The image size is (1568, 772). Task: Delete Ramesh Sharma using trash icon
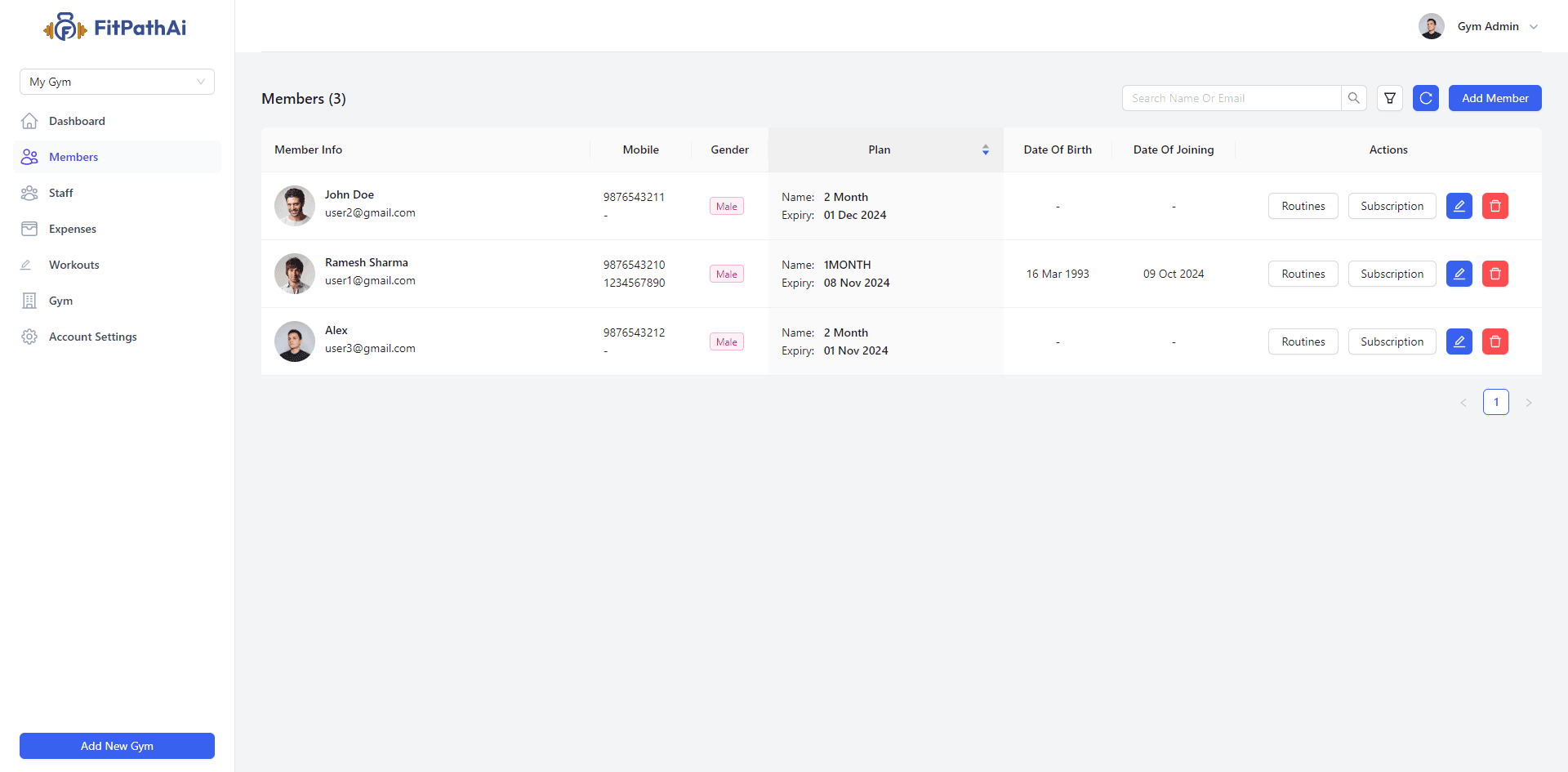click(x=1494, y=274)
